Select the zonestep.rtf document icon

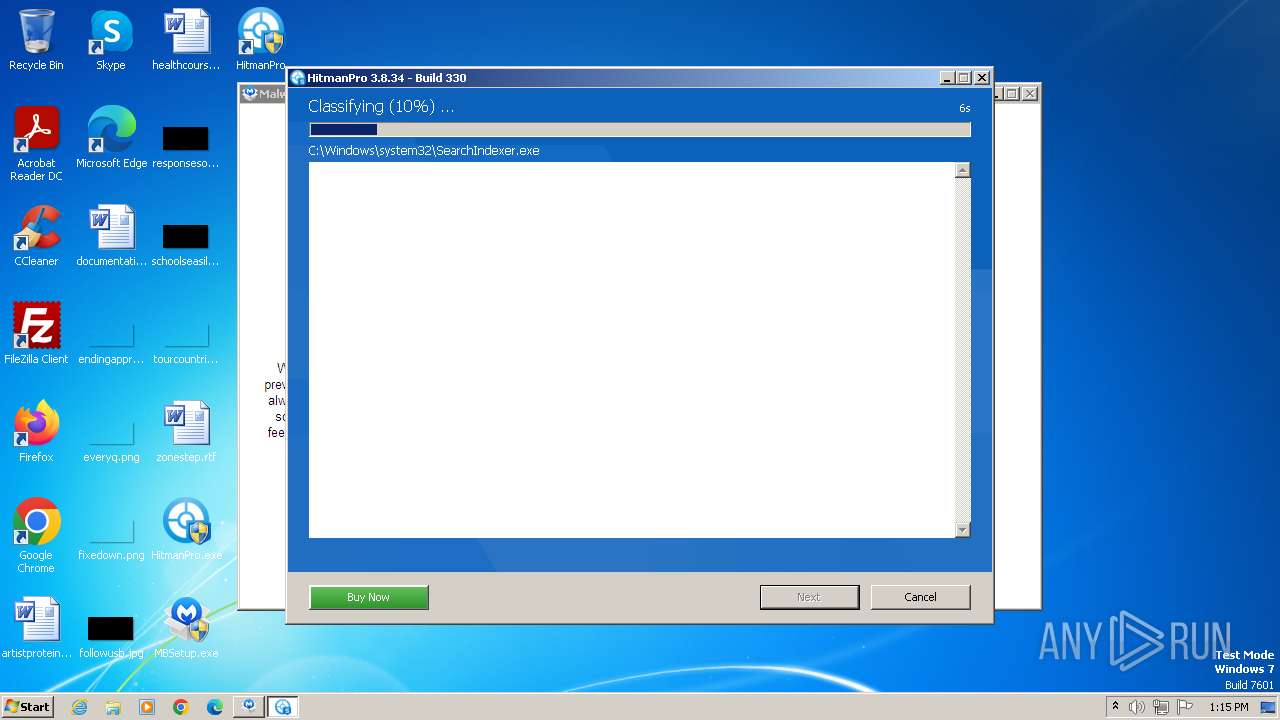186,432
